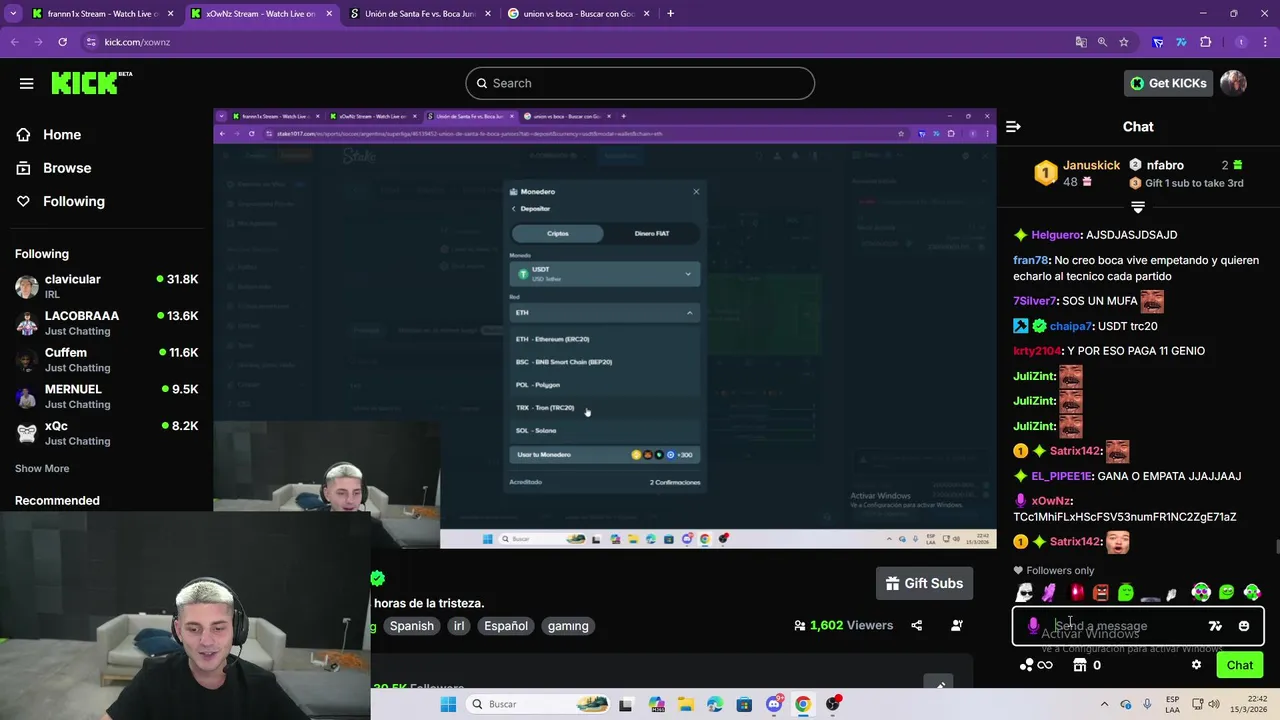Go back with browser back arrow
1280x720 pixels.
coord(15,42)
